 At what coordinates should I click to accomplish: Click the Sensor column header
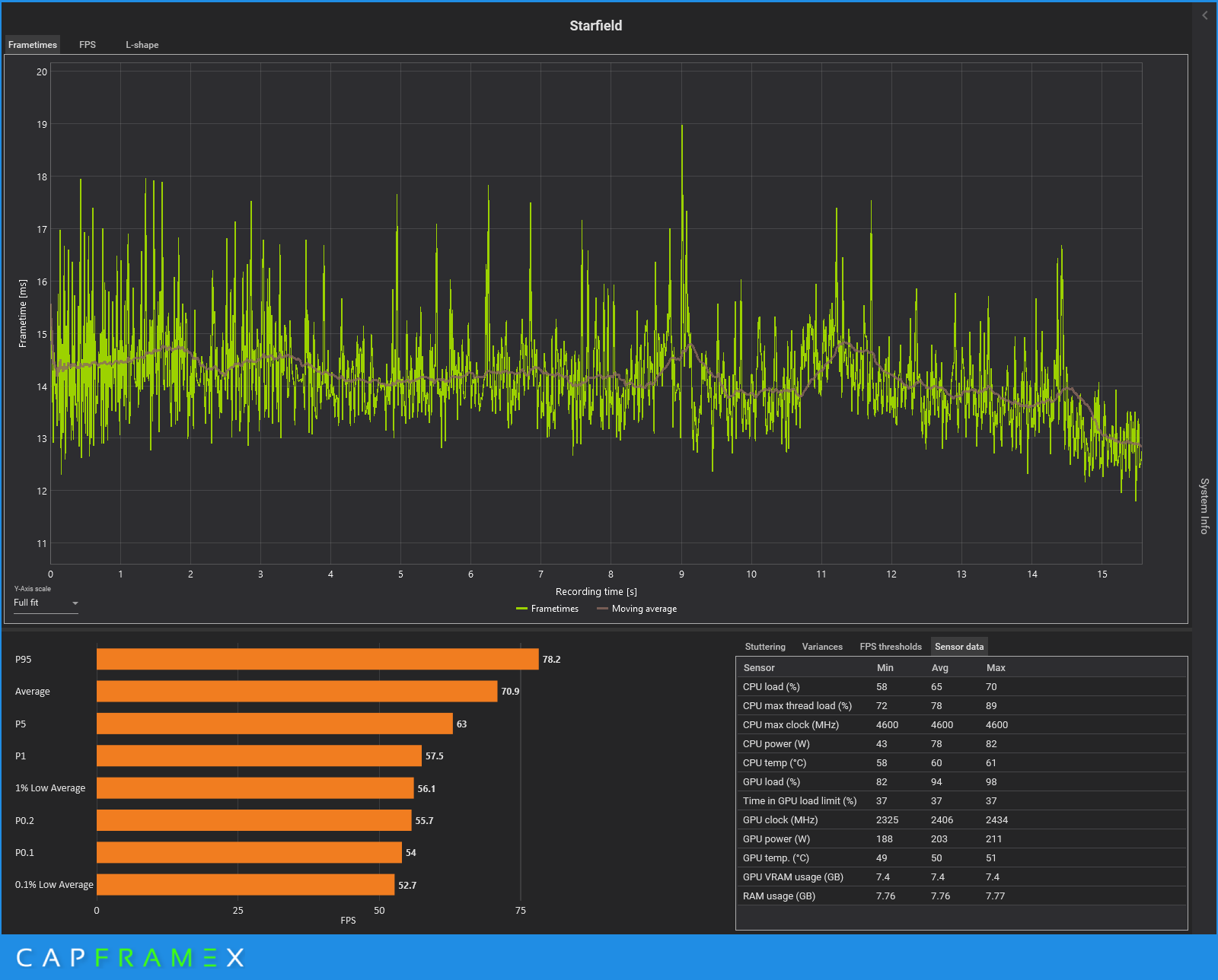759,668
